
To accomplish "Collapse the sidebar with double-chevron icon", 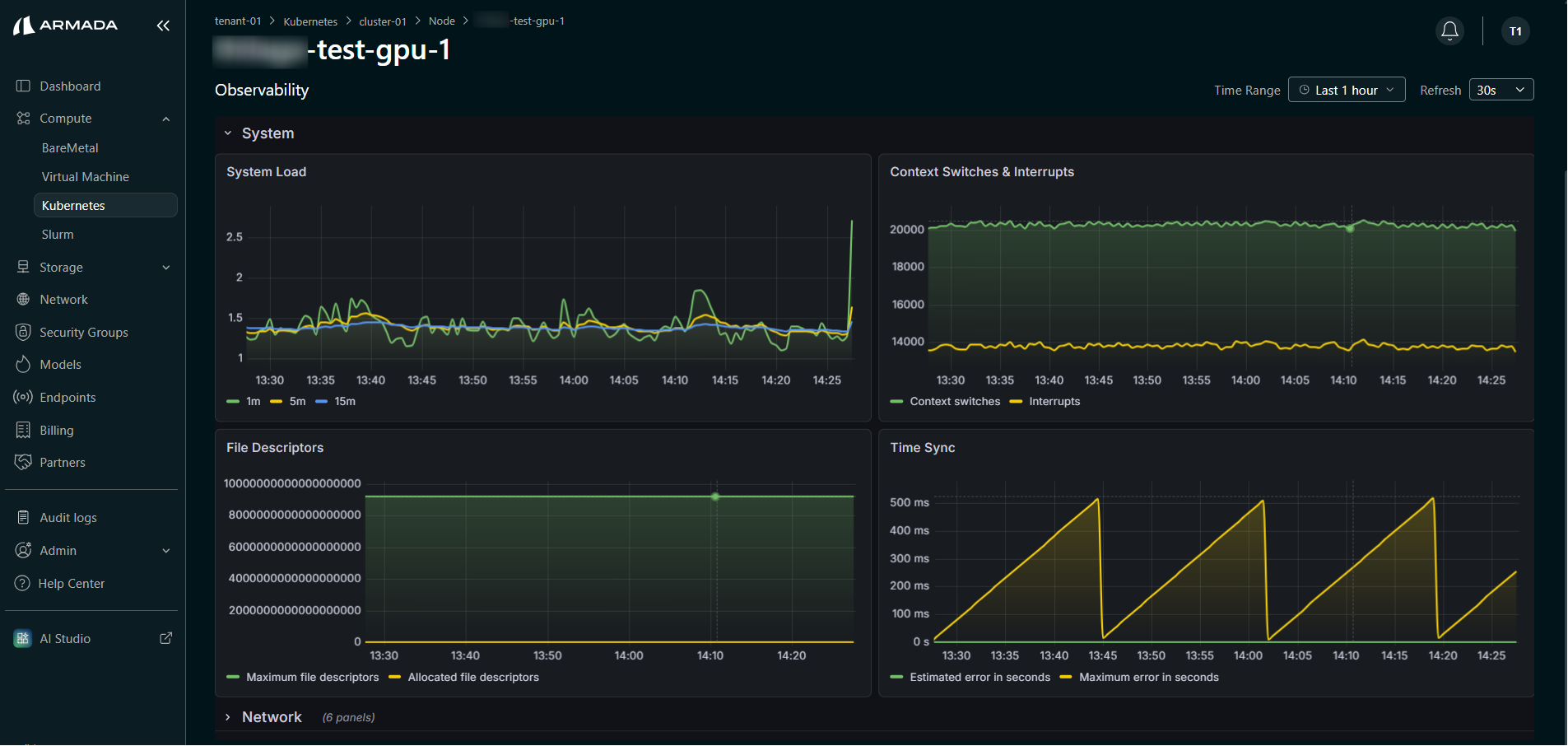I will [163, 26].
